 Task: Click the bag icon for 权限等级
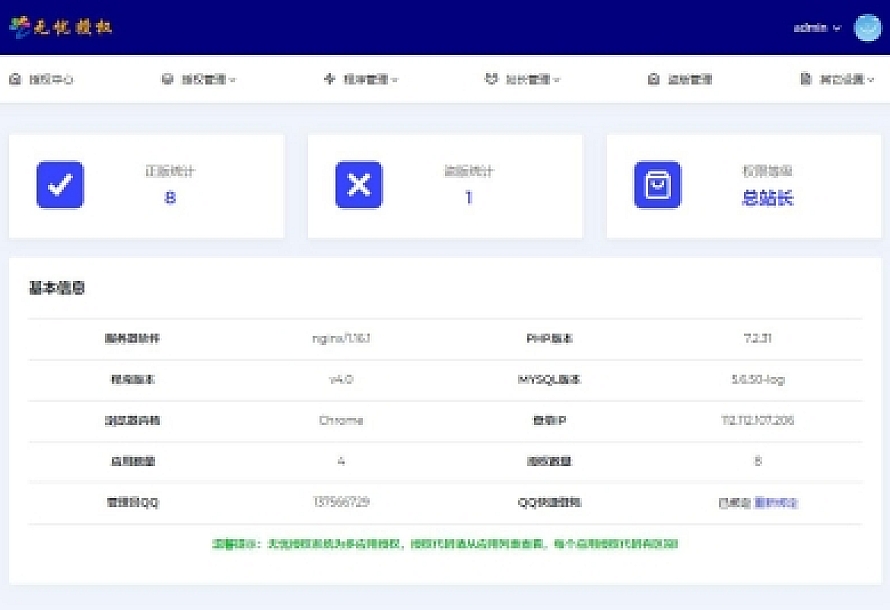[657, 185]
